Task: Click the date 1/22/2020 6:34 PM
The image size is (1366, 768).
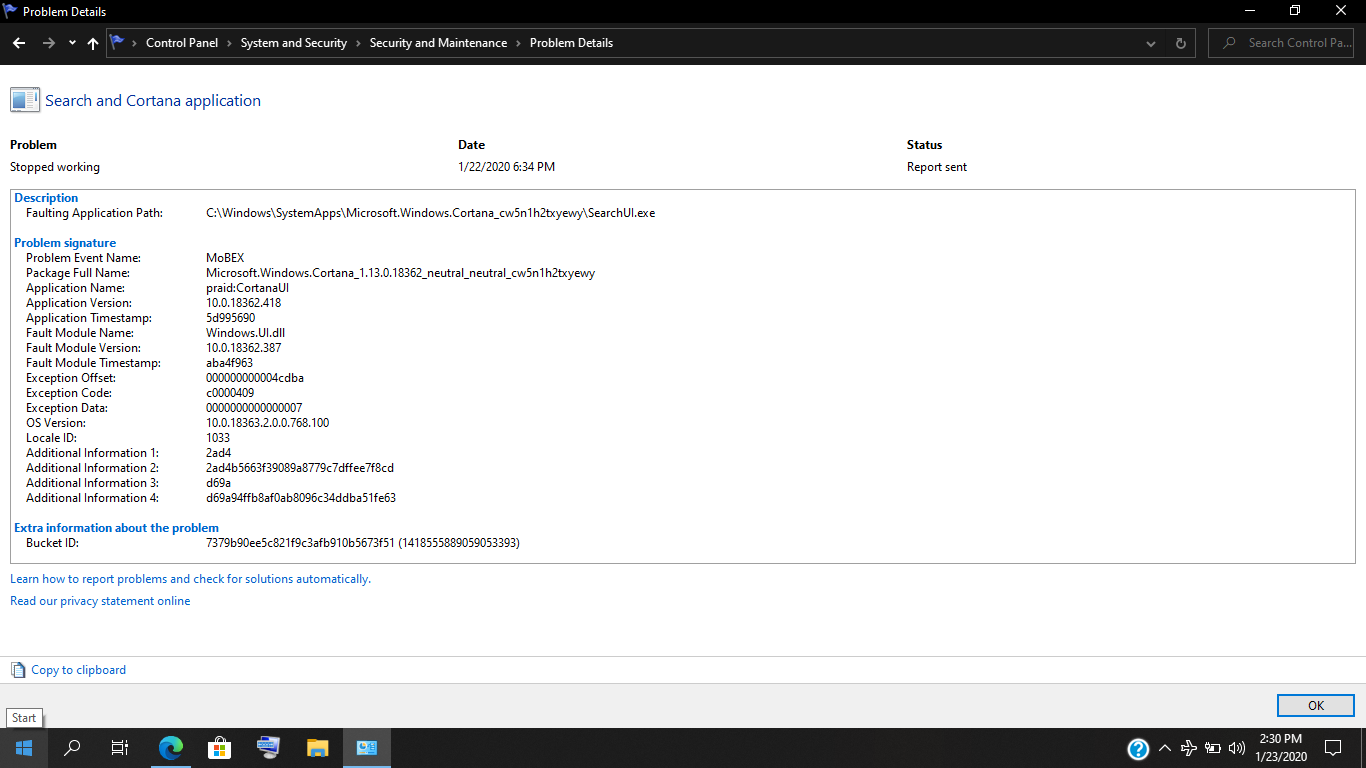Action: [x=506, y=167]
